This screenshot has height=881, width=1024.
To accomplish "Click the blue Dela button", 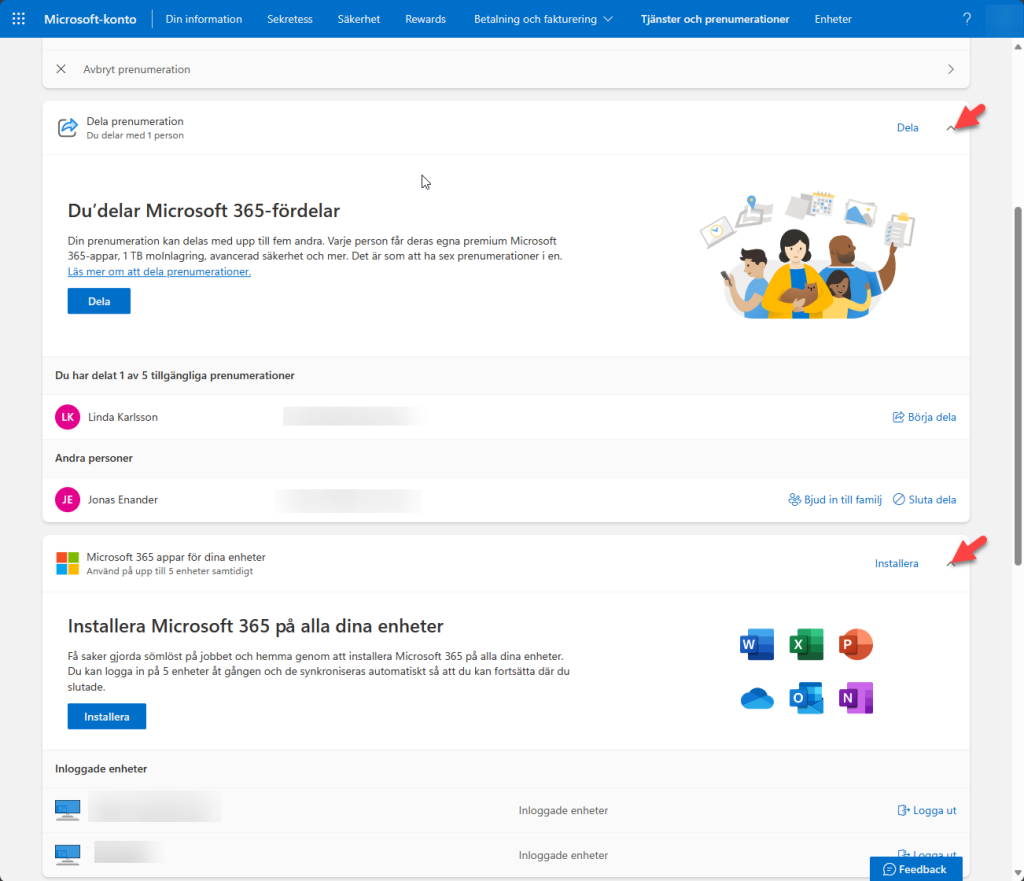I will 99,301.
